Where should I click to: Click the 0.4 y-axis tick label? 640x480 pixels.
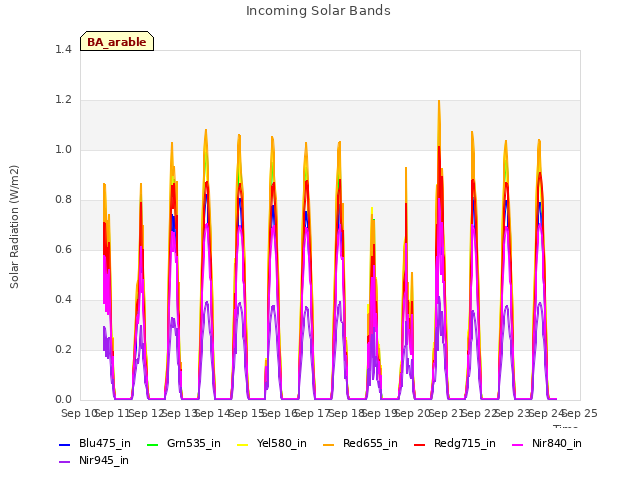coord(63,300)
